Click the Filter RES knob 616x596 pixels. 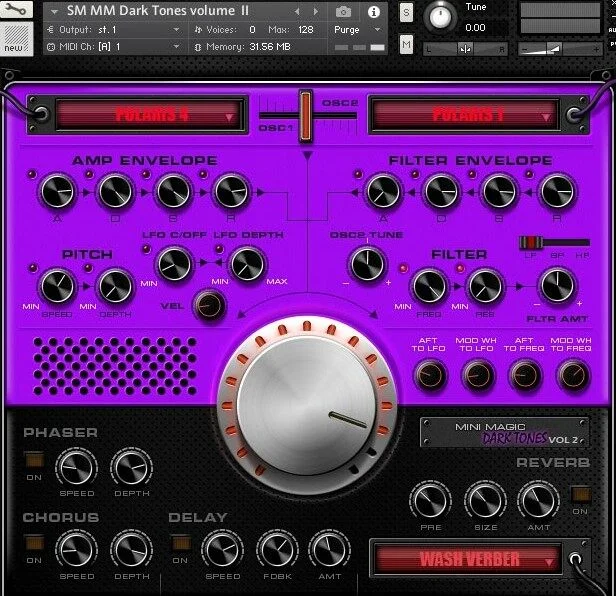click(x=485, y=286)
